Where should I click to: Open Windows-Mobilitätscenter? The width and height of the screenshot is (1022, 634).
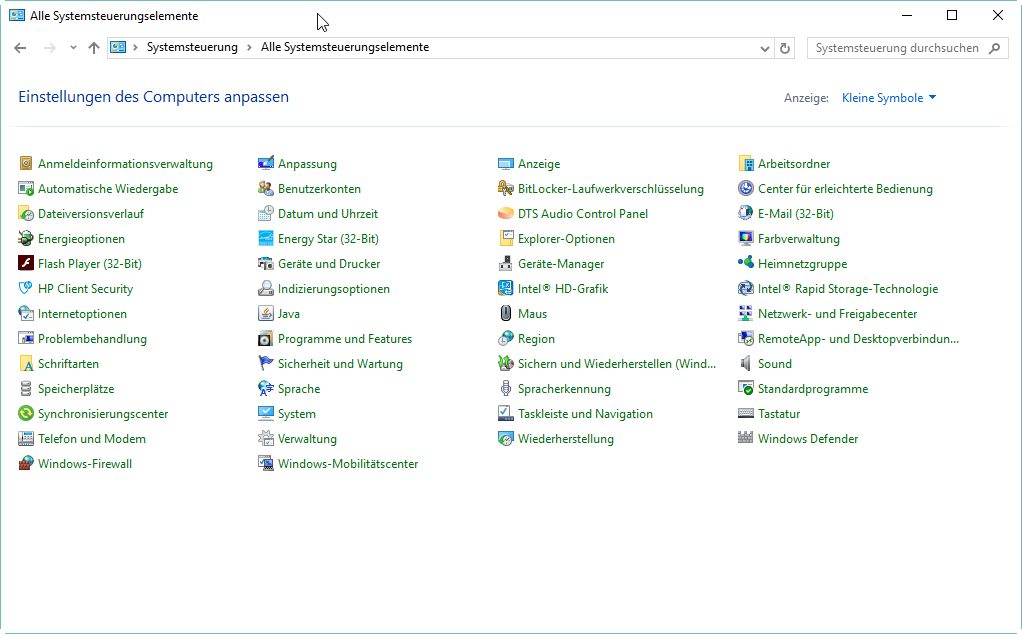pos(347,464)
